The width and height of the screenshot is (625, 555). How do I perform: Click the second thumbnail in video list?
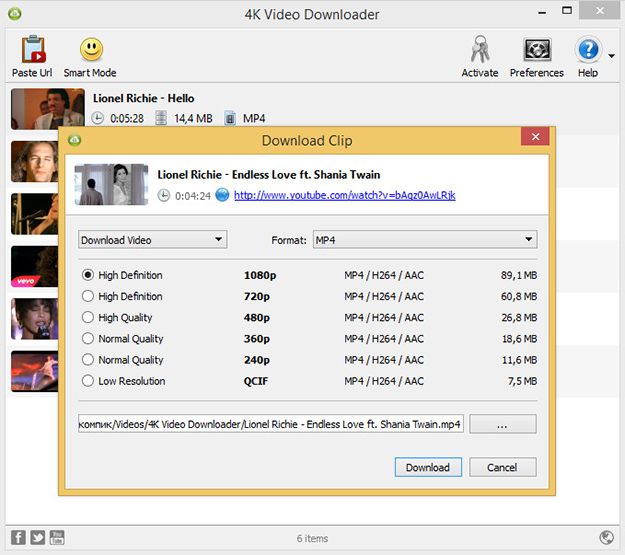click(35, 161)
